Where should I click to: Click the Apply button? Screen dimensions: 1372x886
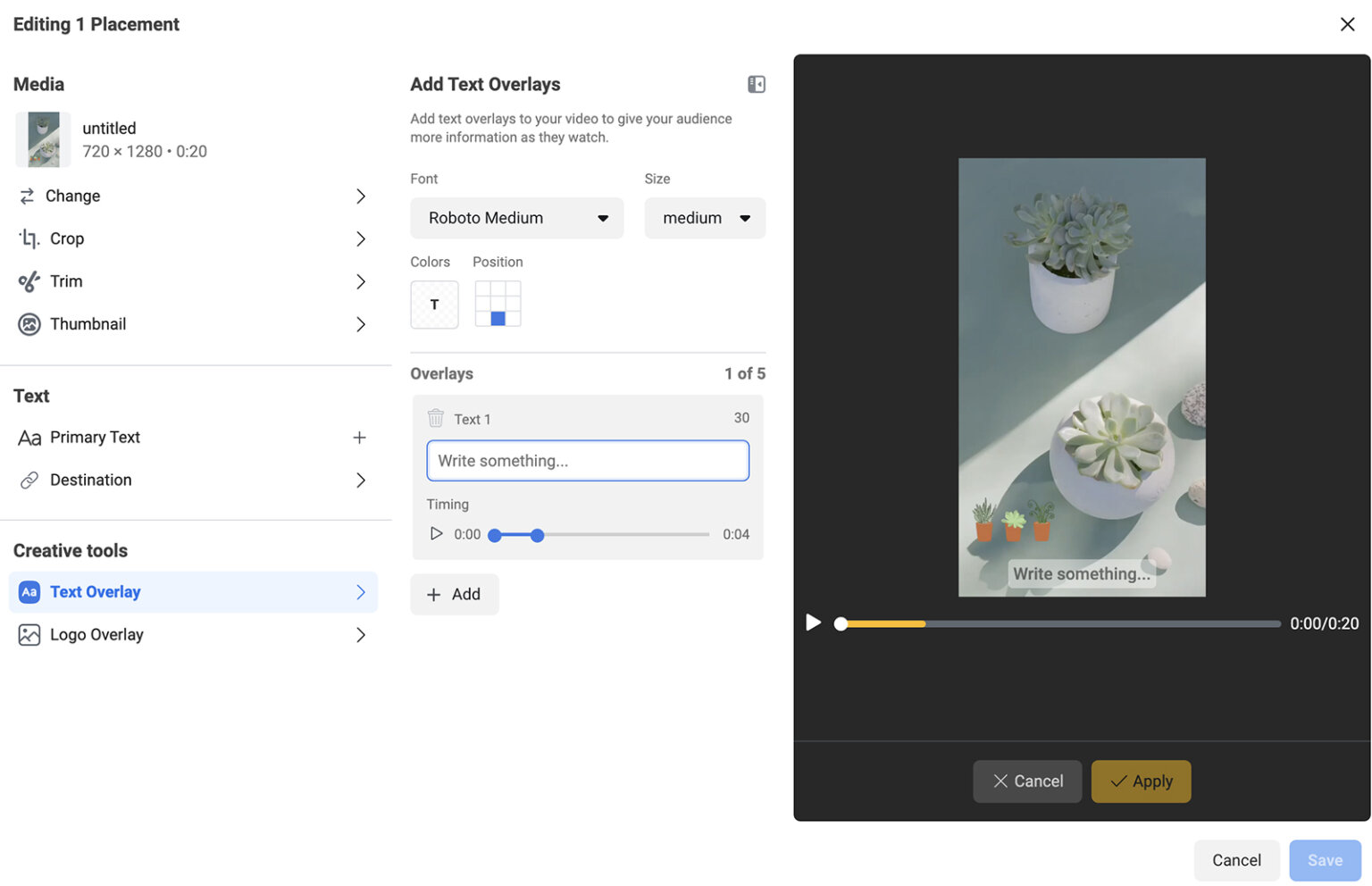pos(1141,781)
